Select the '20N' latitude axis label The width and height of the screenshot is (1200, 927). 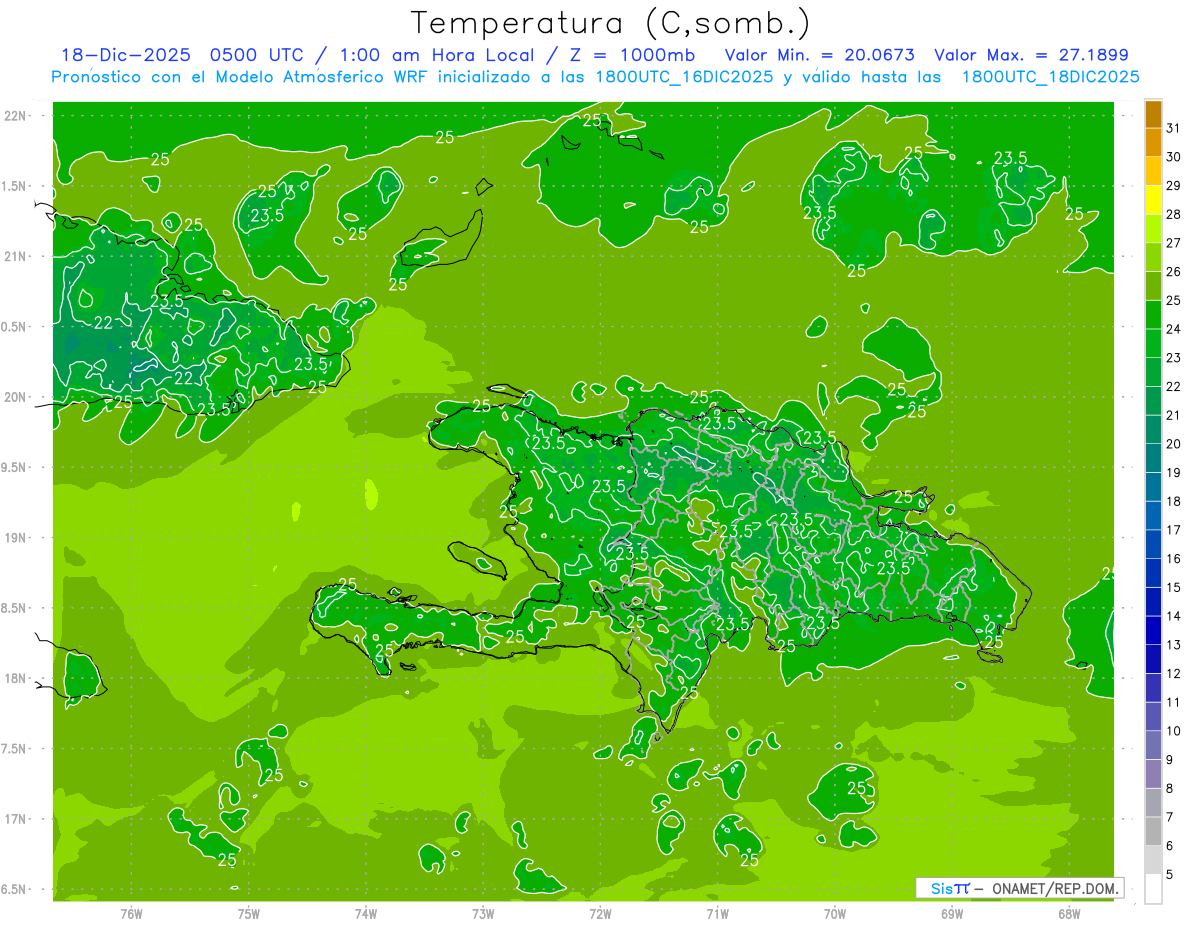(x=16, y=398)
